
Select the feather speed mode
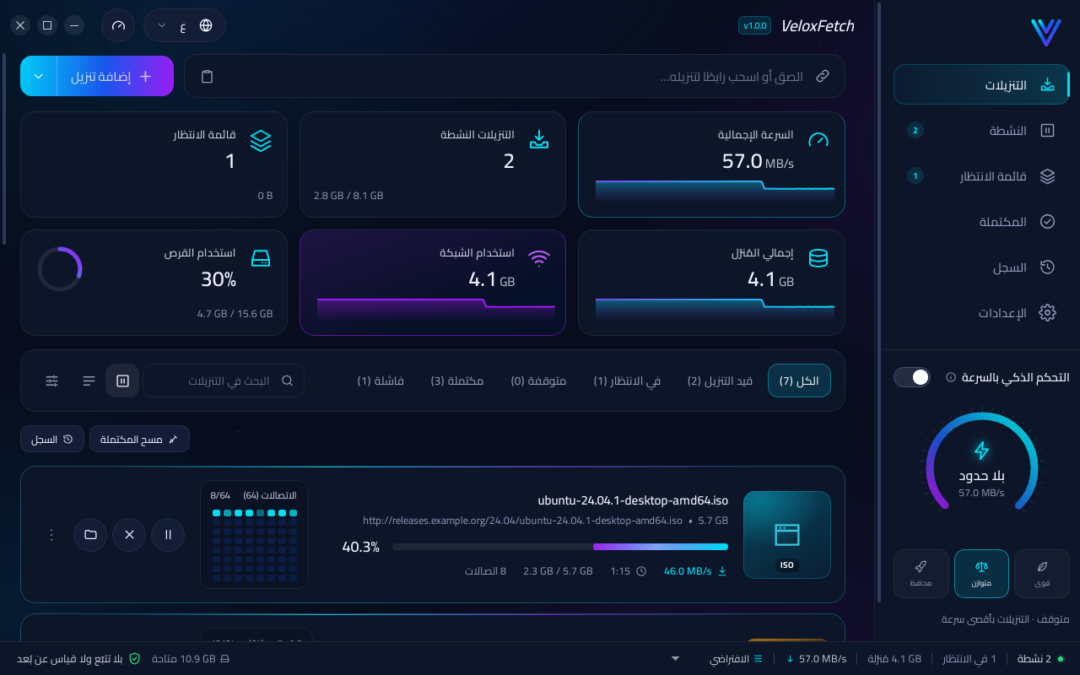coord(1042,573)
